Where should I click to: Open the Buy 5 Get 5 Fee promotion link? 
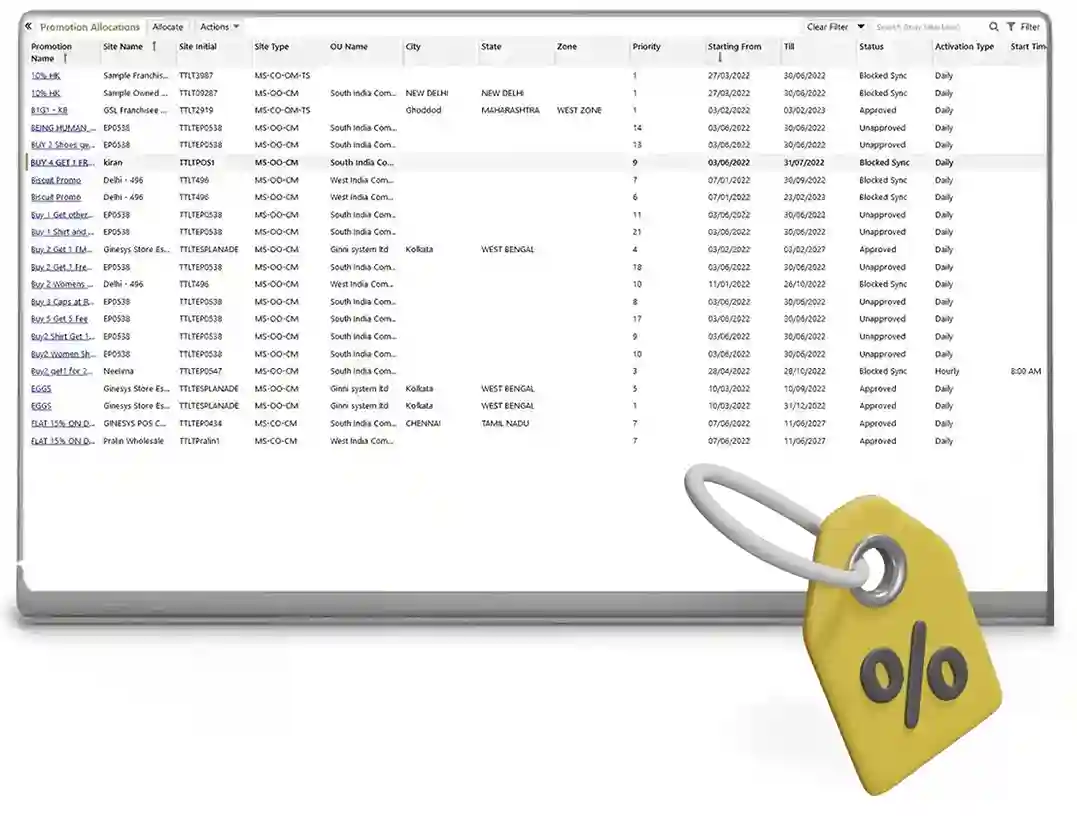coord(59,319)
